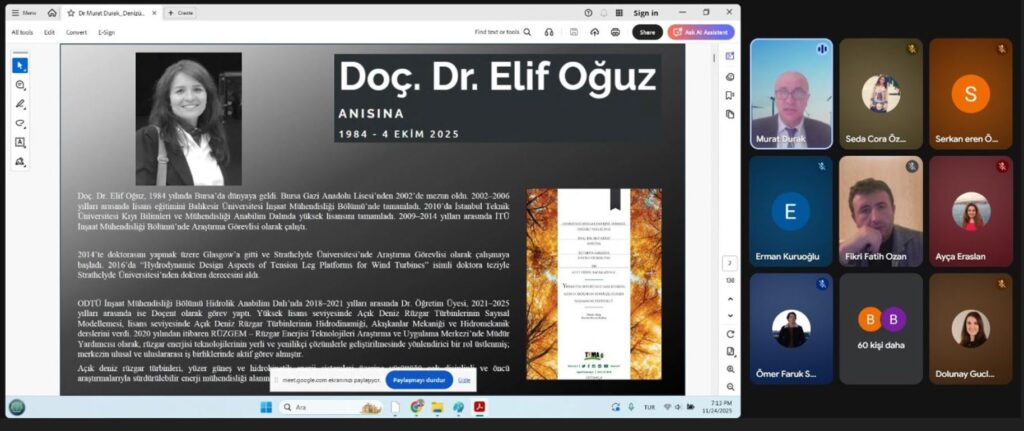1024x431 pixels.
Task: Open Ayça Eraslan's participant video tile
Action: click(970, 211)
